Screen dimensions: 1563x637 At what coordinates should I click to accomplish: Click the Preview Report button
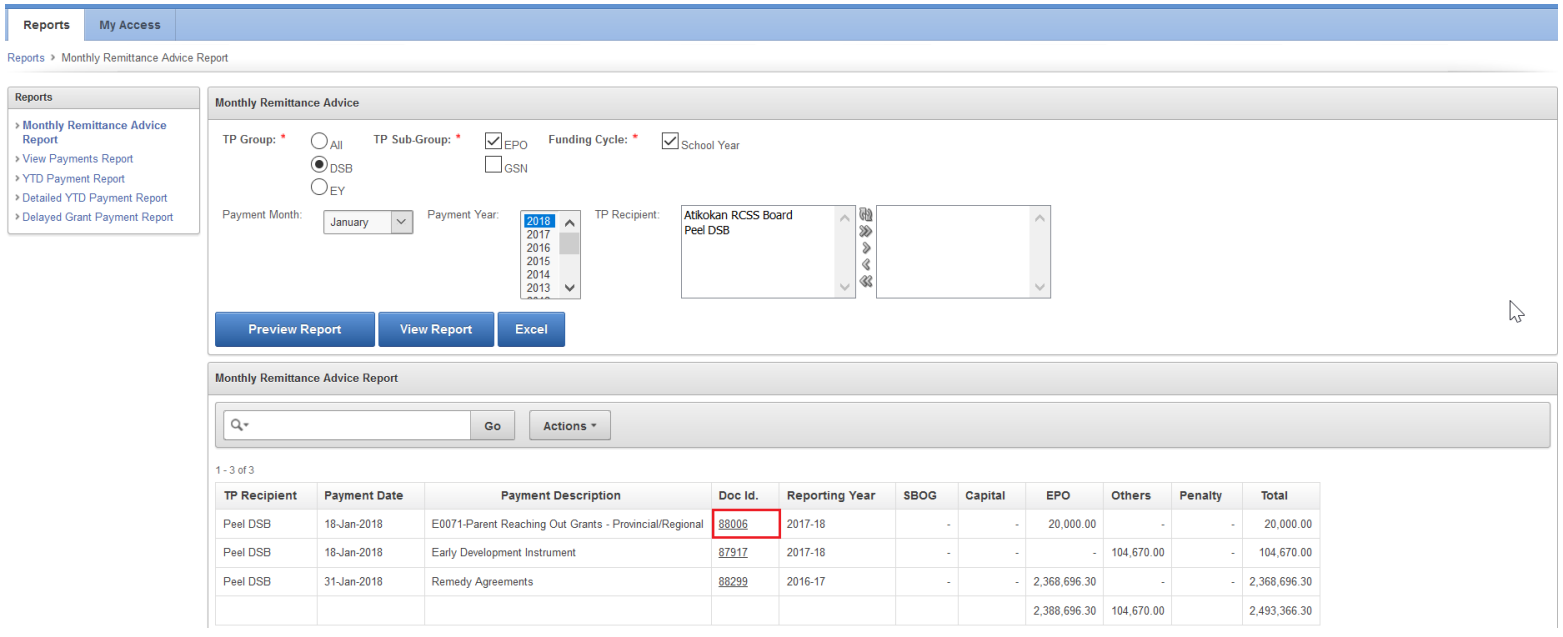[295, 329]
